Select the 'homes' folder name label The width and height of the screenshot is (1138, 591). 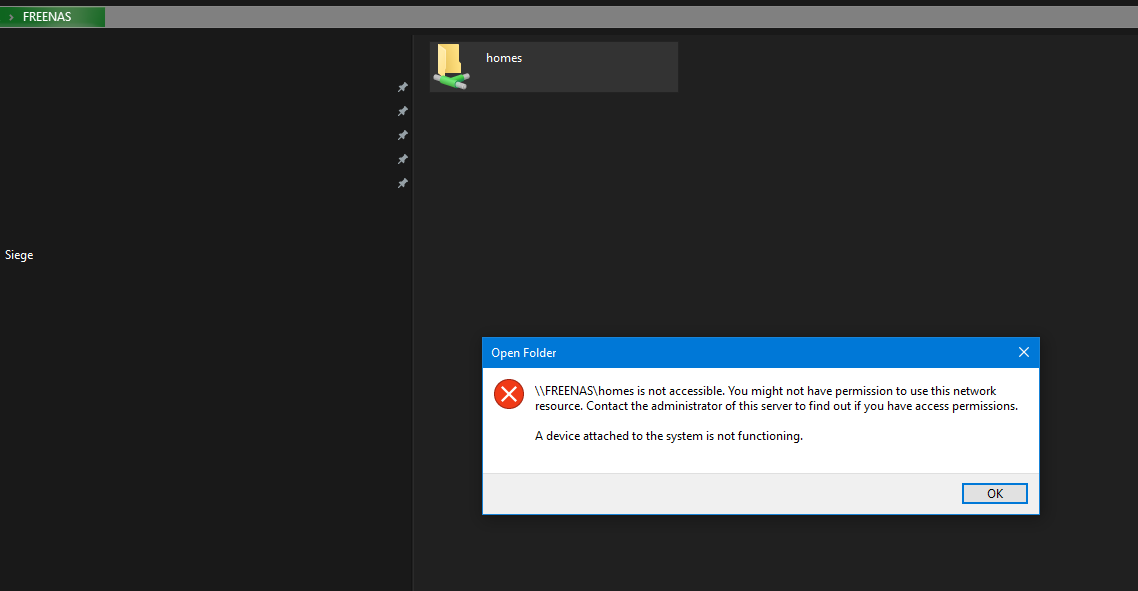tap(504, 58)
